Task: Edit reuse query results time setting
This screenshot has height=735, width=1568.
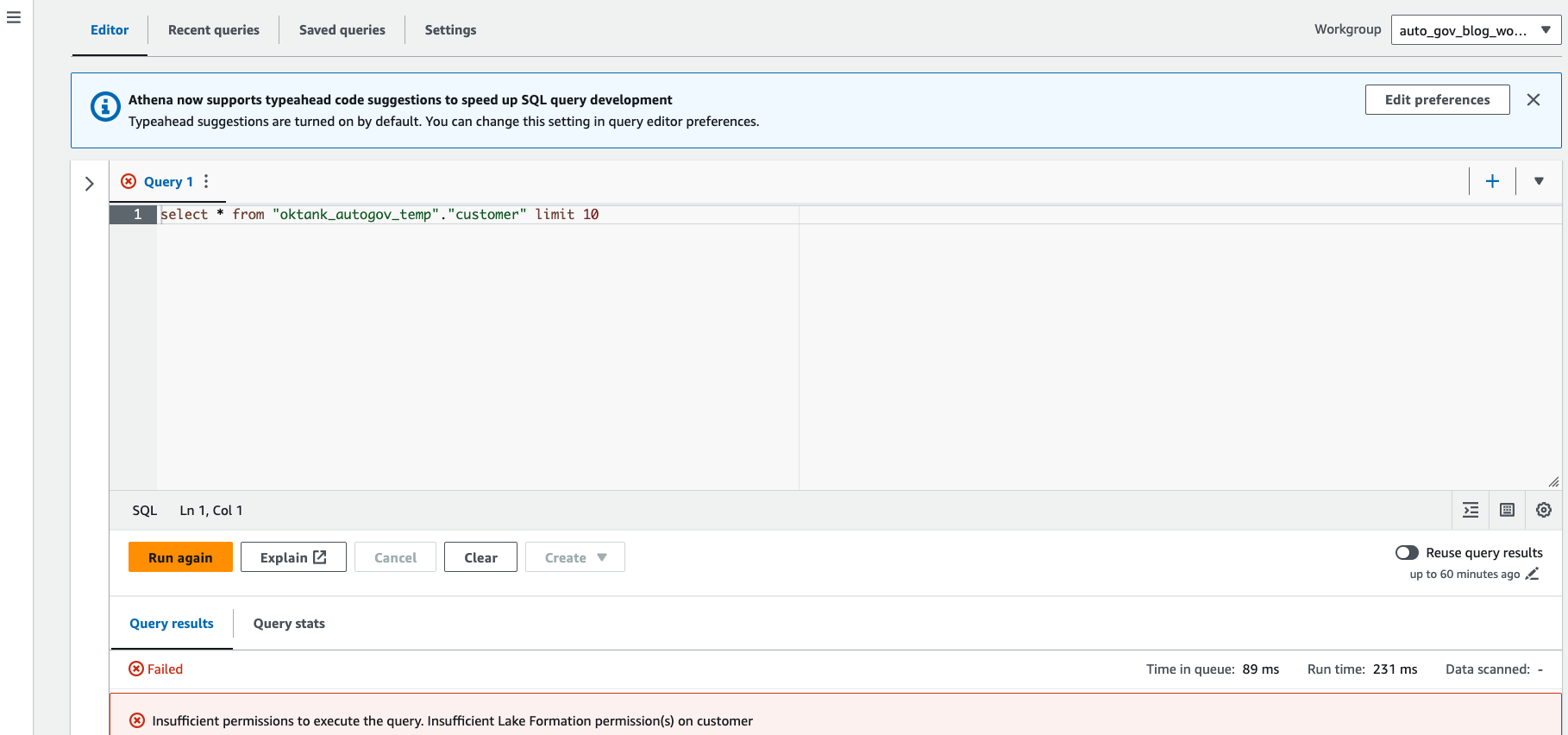Action: click(x=1532, y=574)
